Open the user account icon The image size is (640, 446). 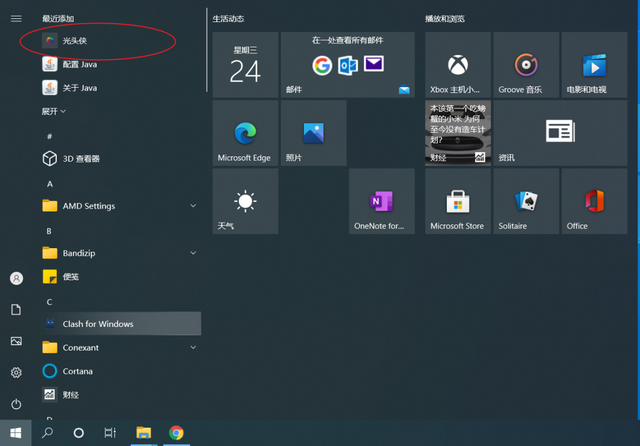coord(16,278)
